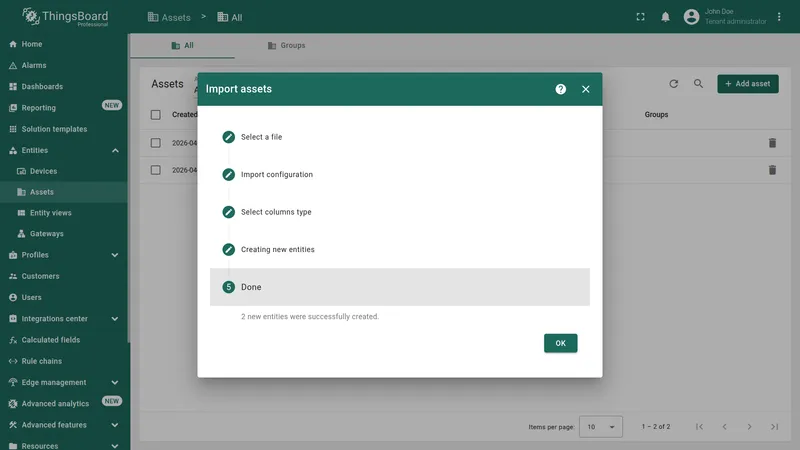This screenshot has width=800, height=450.
Task: Check the second asset row checkbox
Action: (156, 170)
